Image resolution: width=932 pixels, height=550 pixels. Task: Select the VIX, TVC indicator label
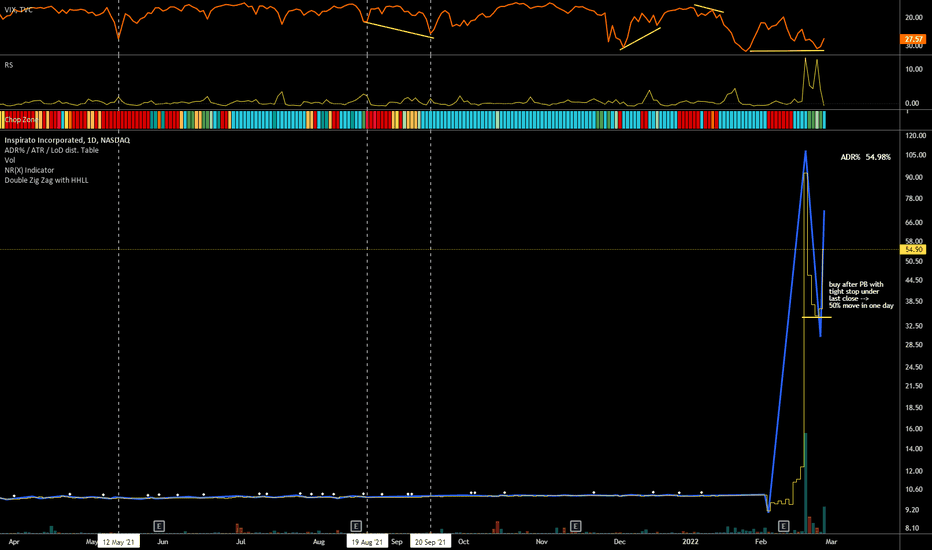coord(18,10)
